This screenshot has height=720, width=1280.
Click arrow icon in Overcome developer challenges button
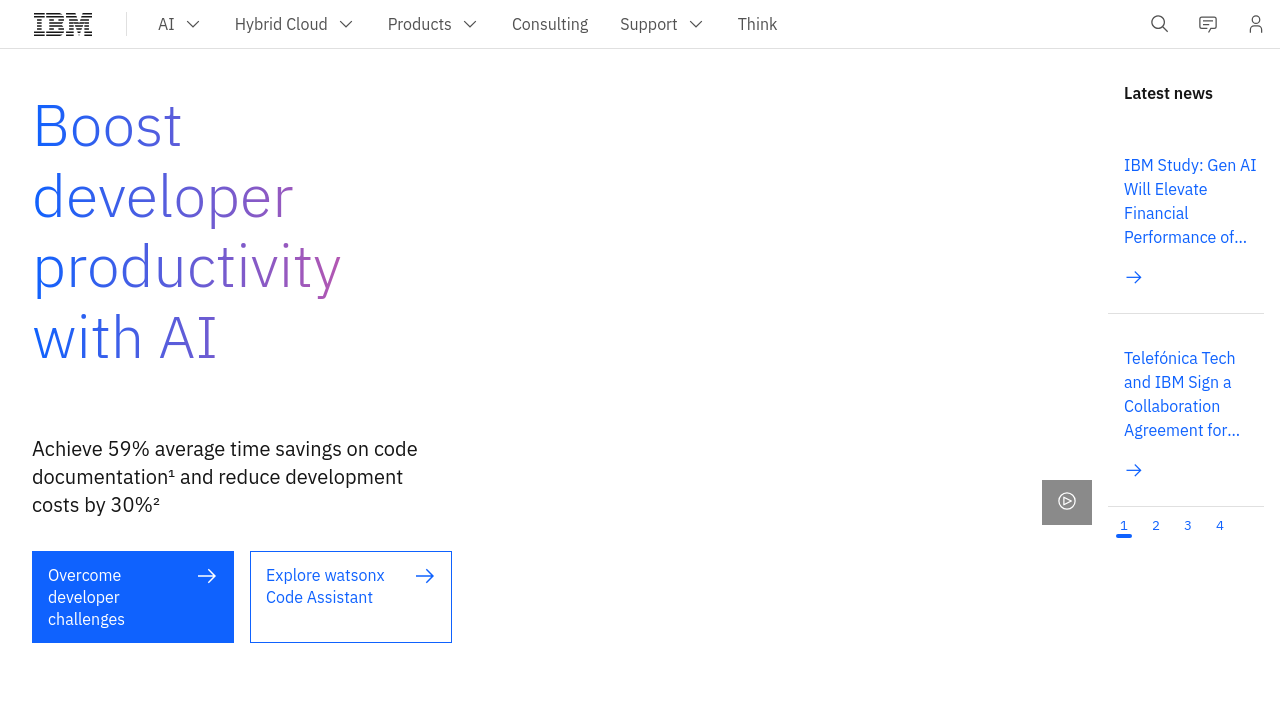pyautogui.click(x=207, y=576)
